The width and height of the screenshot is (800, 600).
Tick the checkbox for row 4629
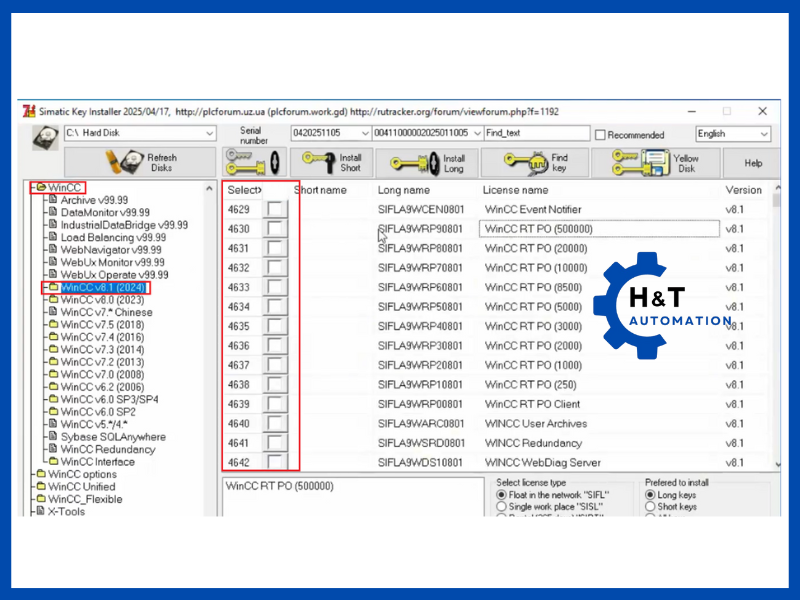[274, 210]
